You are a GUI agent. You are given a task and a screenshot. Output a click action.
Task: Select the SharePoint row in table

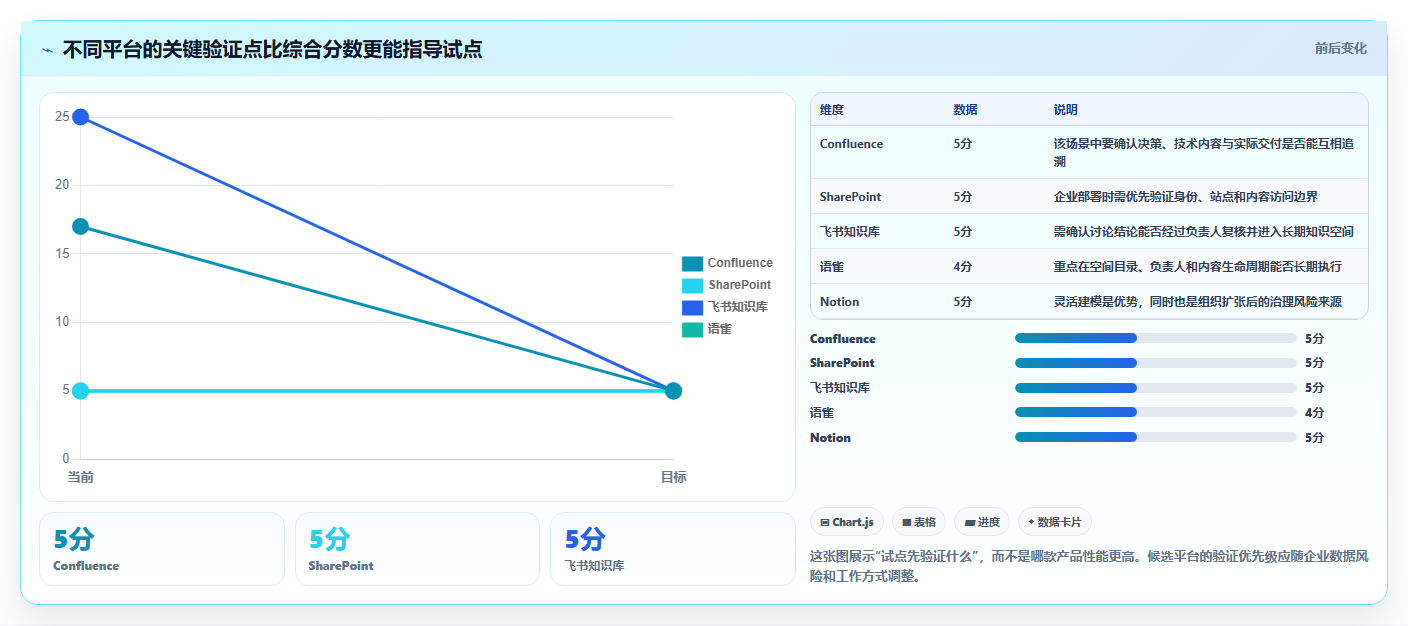tap(1089, 196)
